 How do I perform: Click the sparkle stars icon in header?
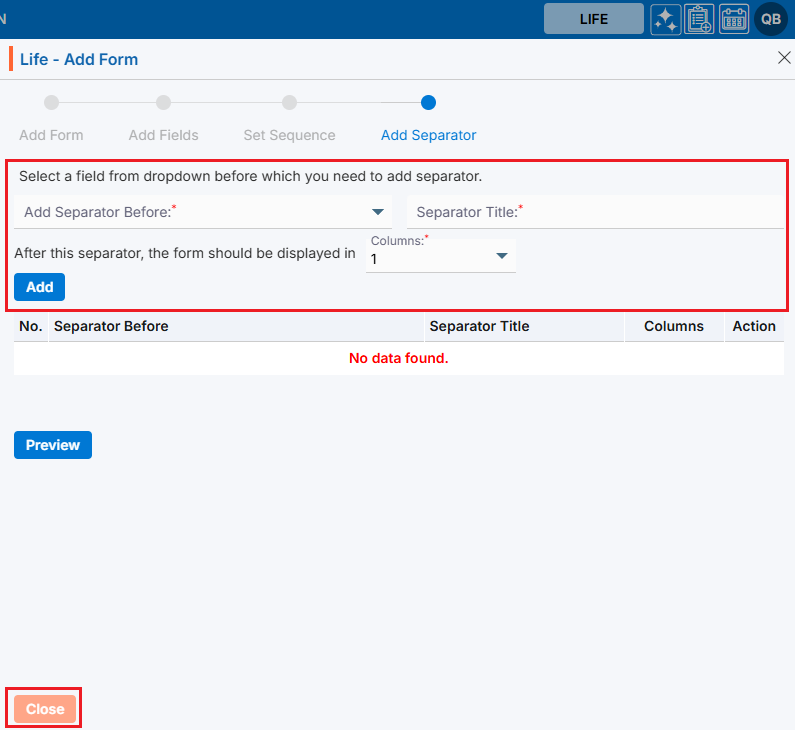point(666,19)
